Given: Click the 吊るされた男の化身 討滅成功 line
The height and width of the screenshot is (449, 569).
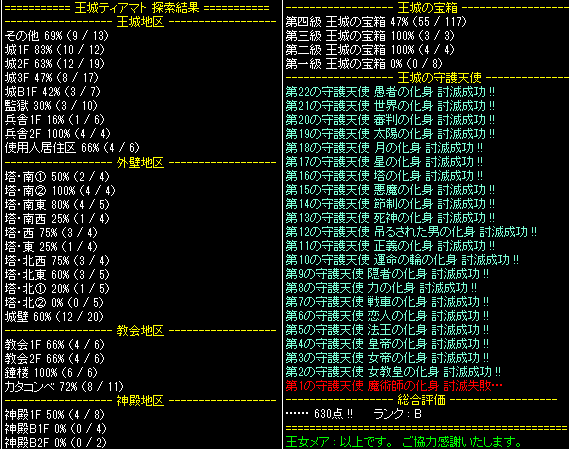Looking at the screenshot, I should (411, 232).
